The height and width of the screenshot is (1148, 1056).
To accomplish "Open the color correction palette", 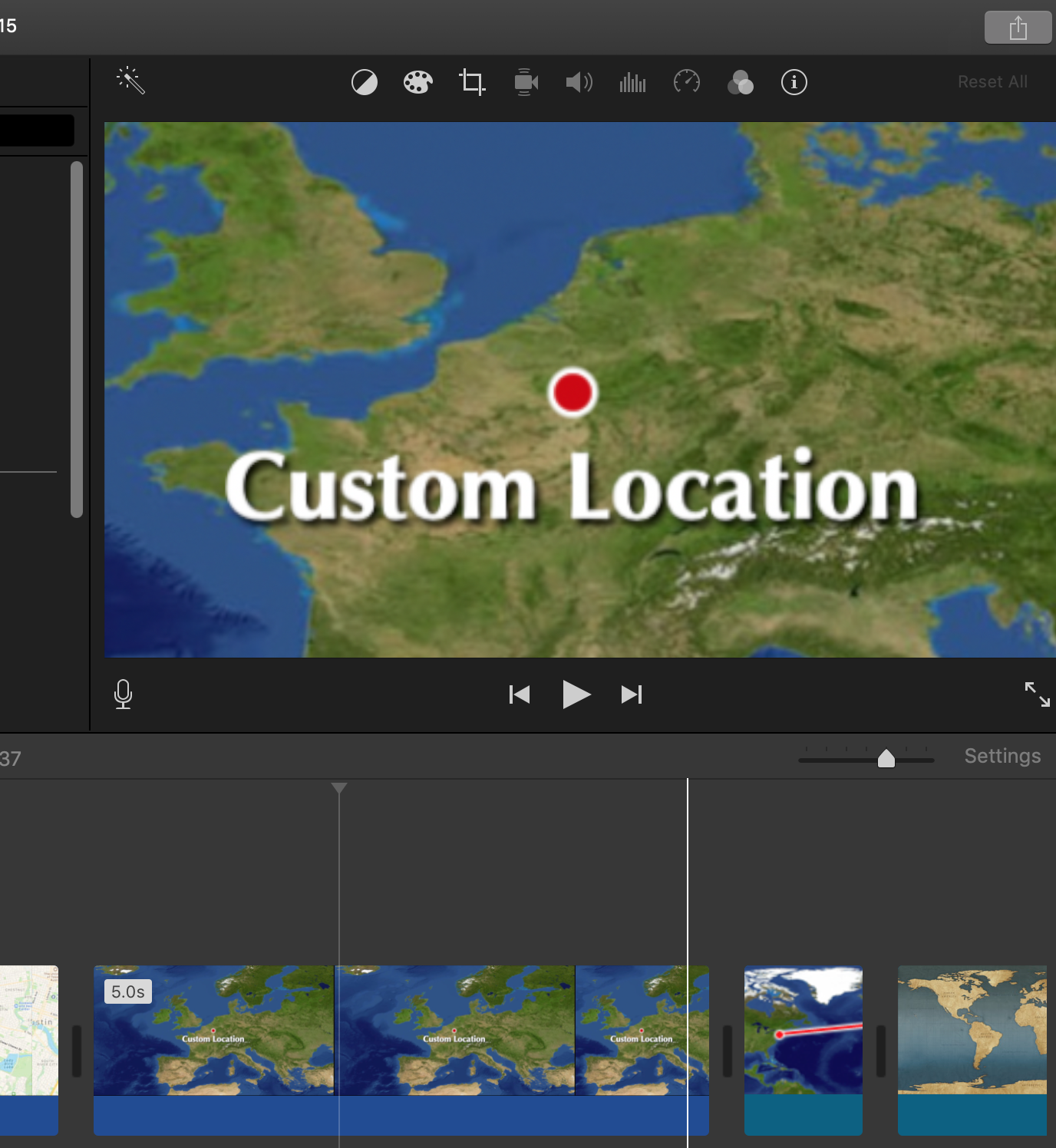I will 418,82.
